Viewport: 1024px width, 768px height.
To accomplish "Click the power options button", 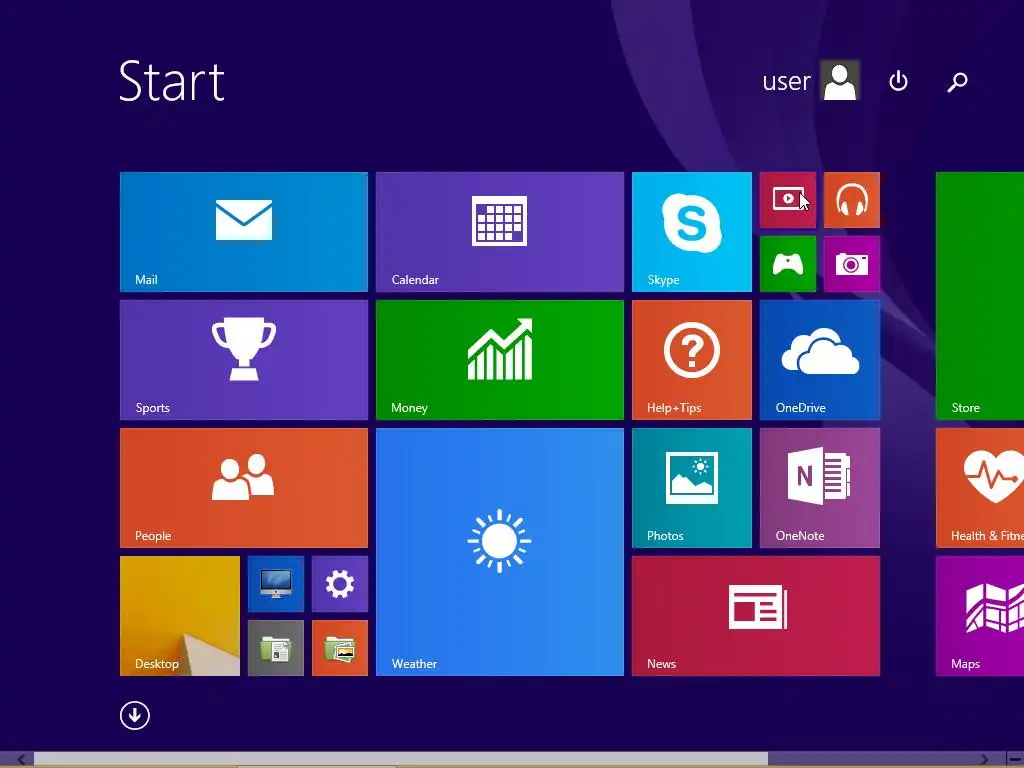I will (899, 81).
